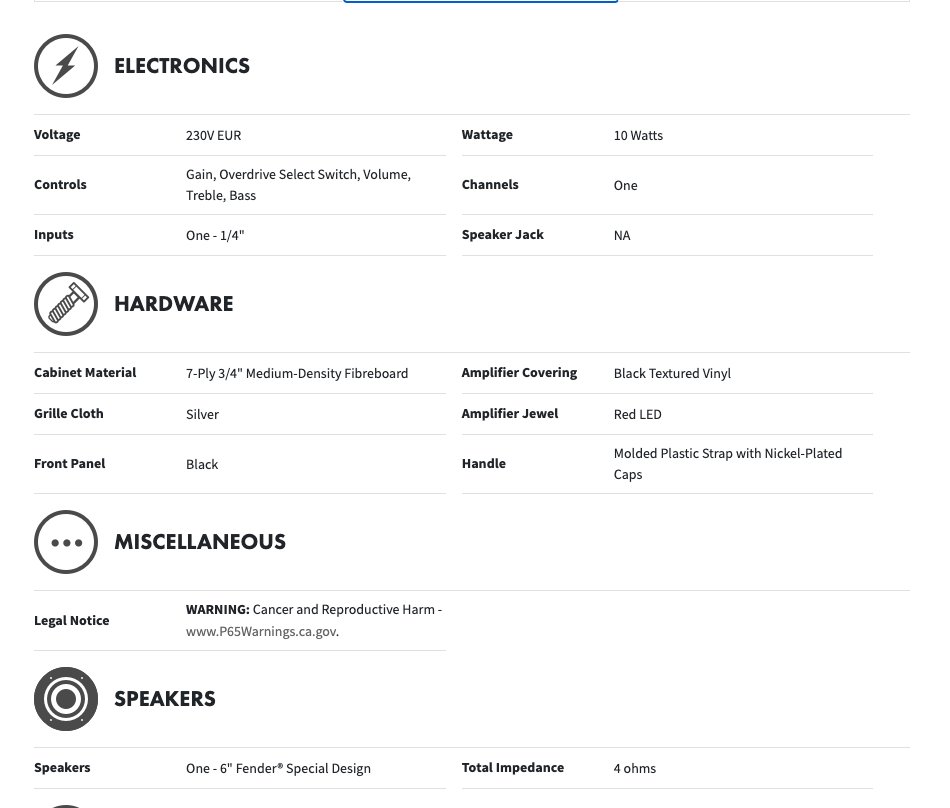Open the www.P65Warnings.ca.gov link

tap(261, 632)
